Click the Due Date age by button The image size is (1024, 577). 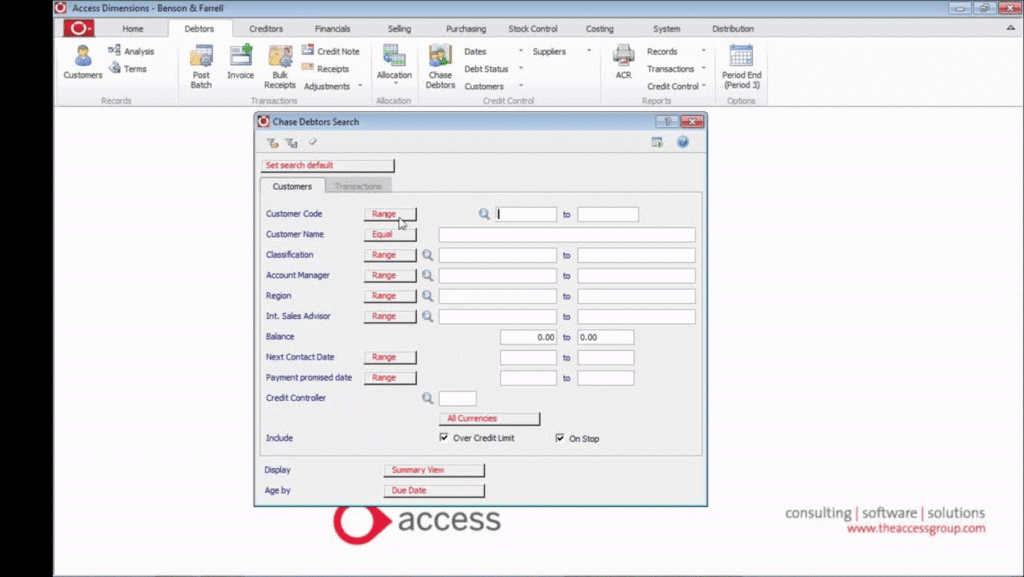(x=434, y=490)
